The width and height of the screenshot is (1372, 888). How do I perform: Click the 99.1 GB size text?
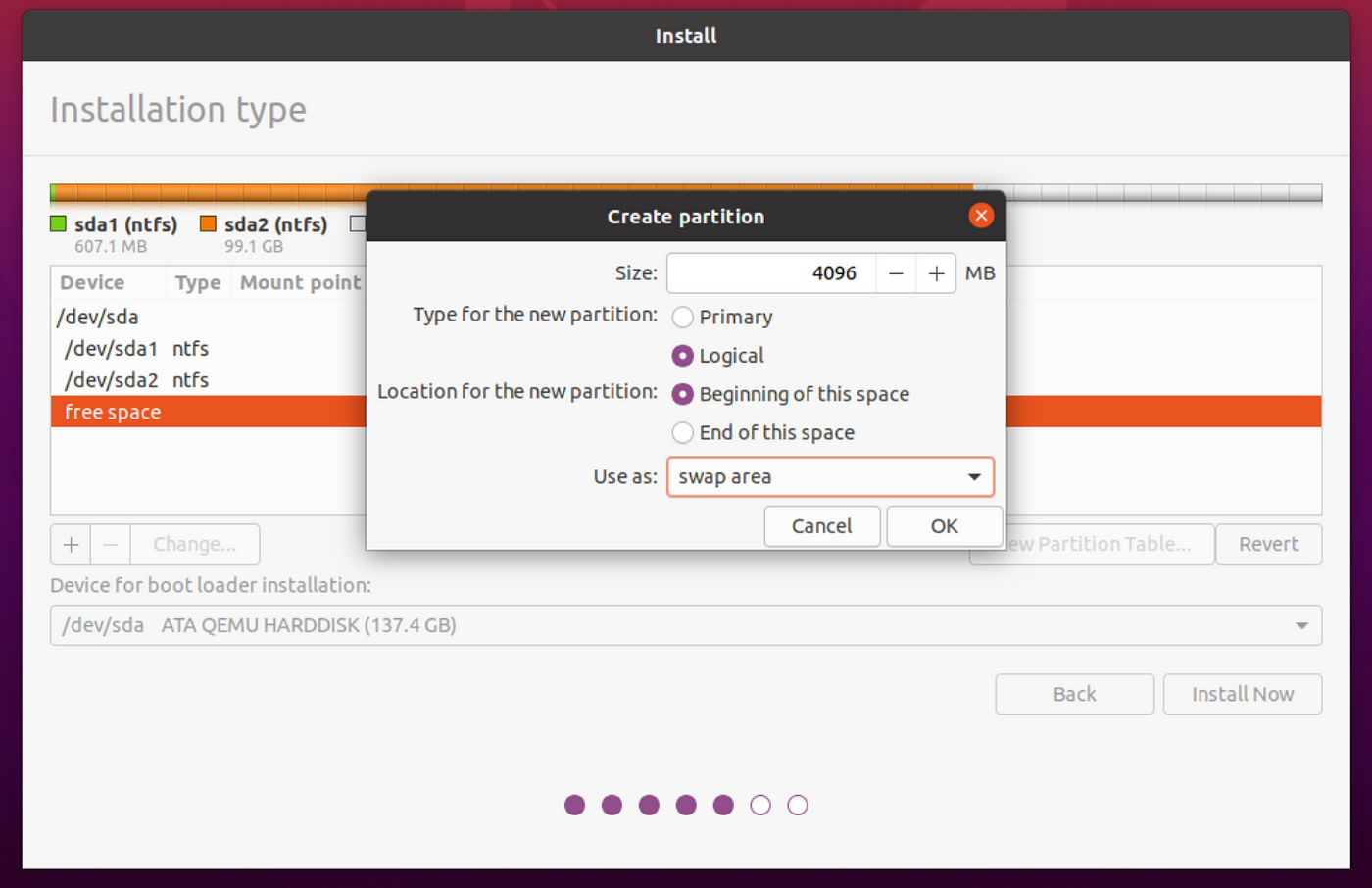[254, 247]
